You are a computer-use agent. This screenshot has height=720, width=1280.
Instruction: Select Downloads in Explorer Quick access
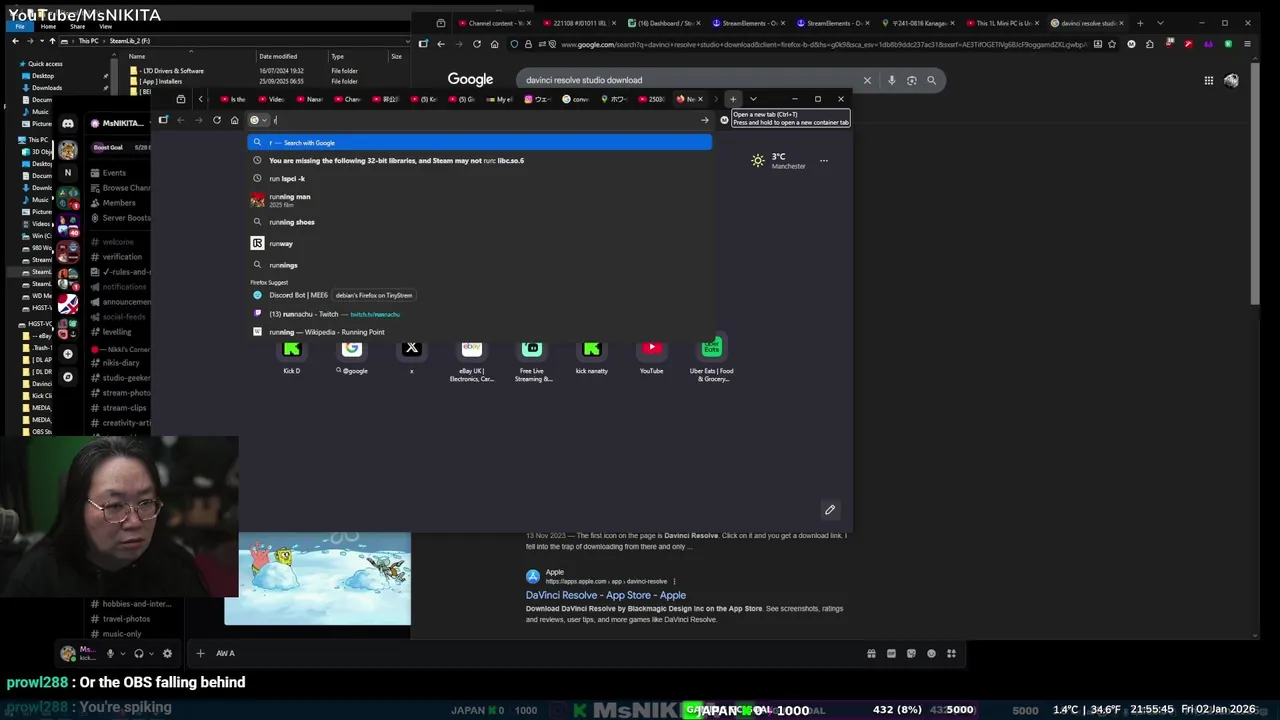click(x=46, y=88)
